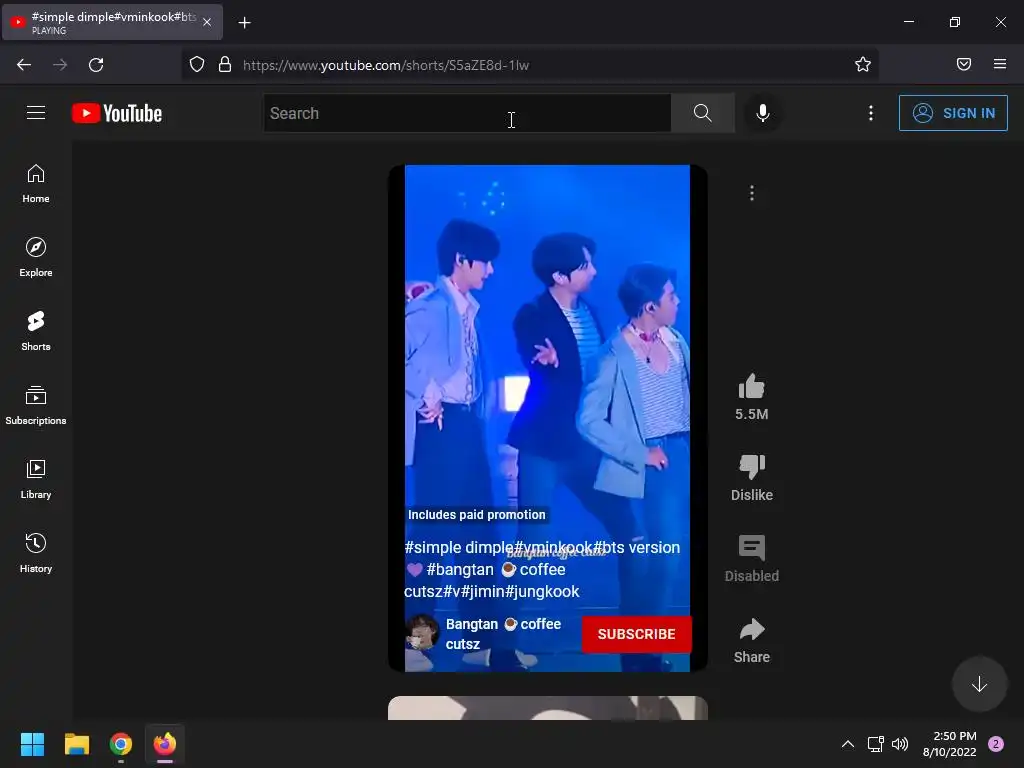
Task: Open YouTube settings three-dot menu
Action: [871, 113]
